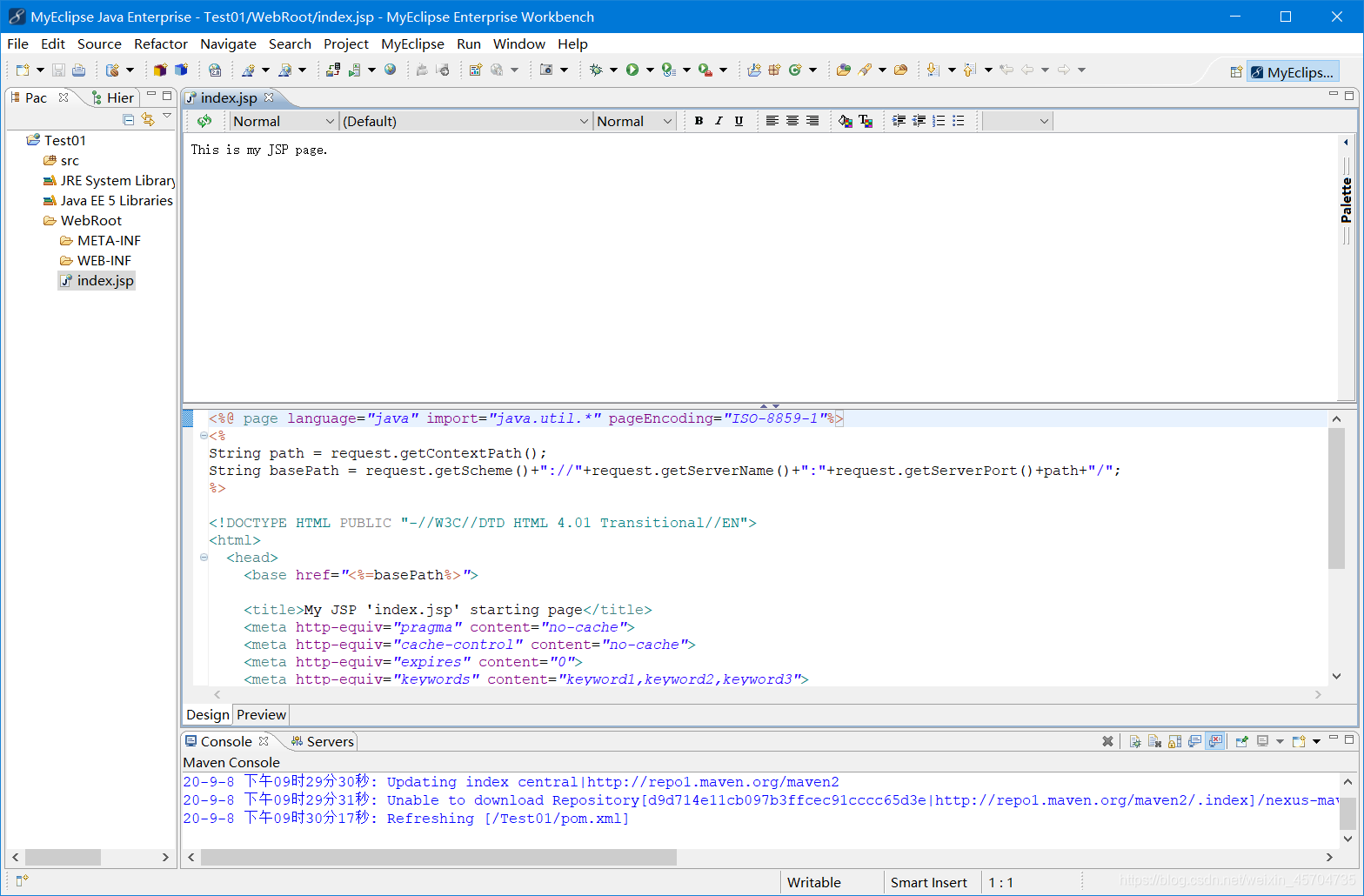The width and height of the screenshot is (1364, 896).
Task: Switch to the Hier tab
Action: point(113,97)
